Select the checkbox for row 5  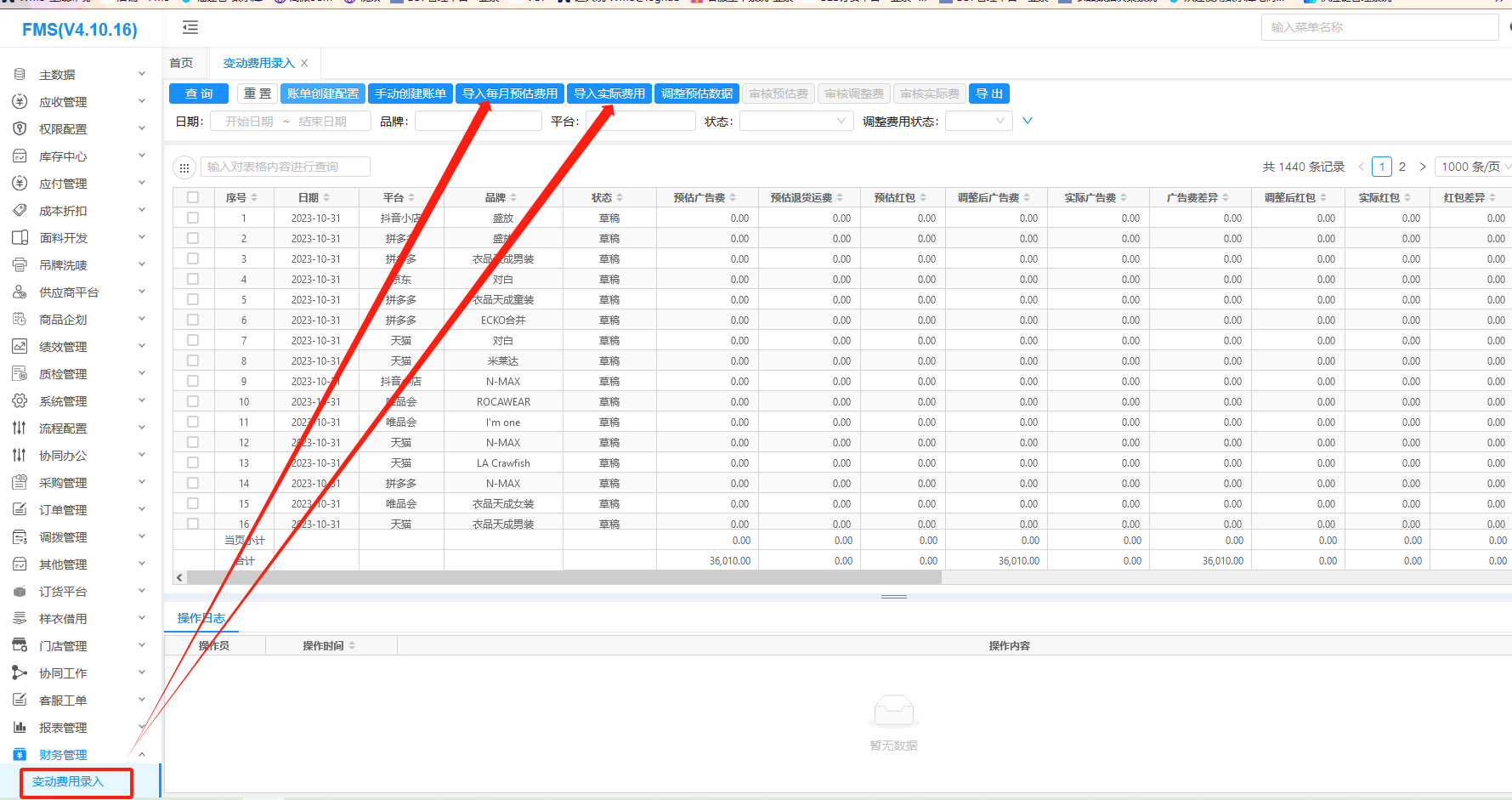[x=193, y=299]
